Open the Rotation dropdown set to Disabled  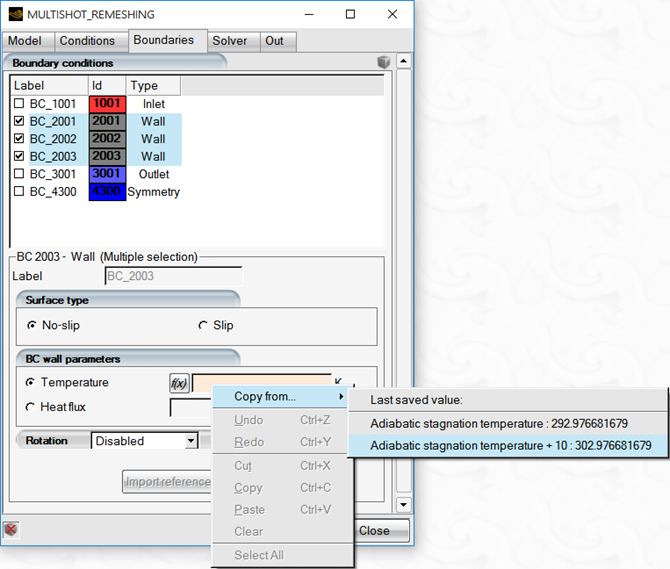coord(145,441)
